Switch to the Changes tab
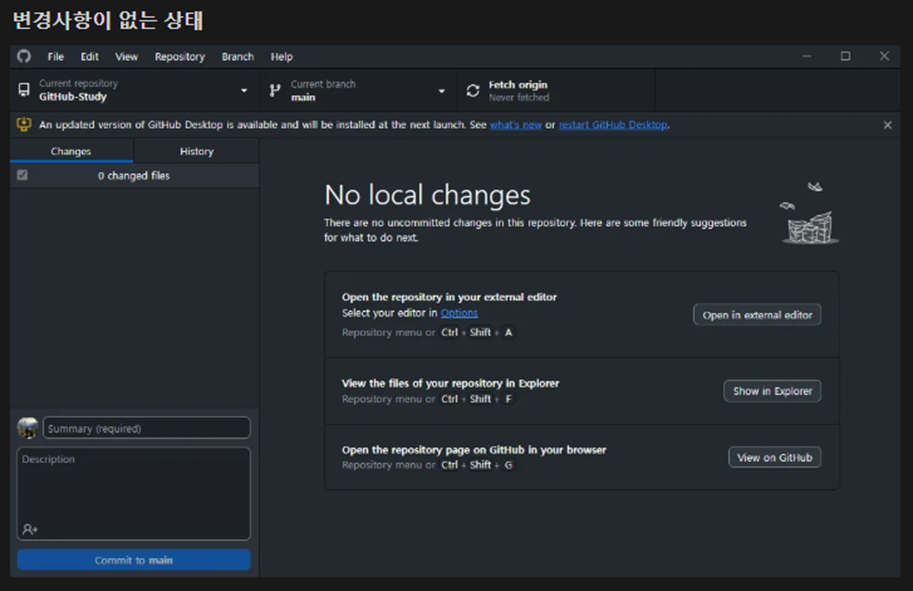The width and height of the screenshot is (913, 591). tap(71, 151)
